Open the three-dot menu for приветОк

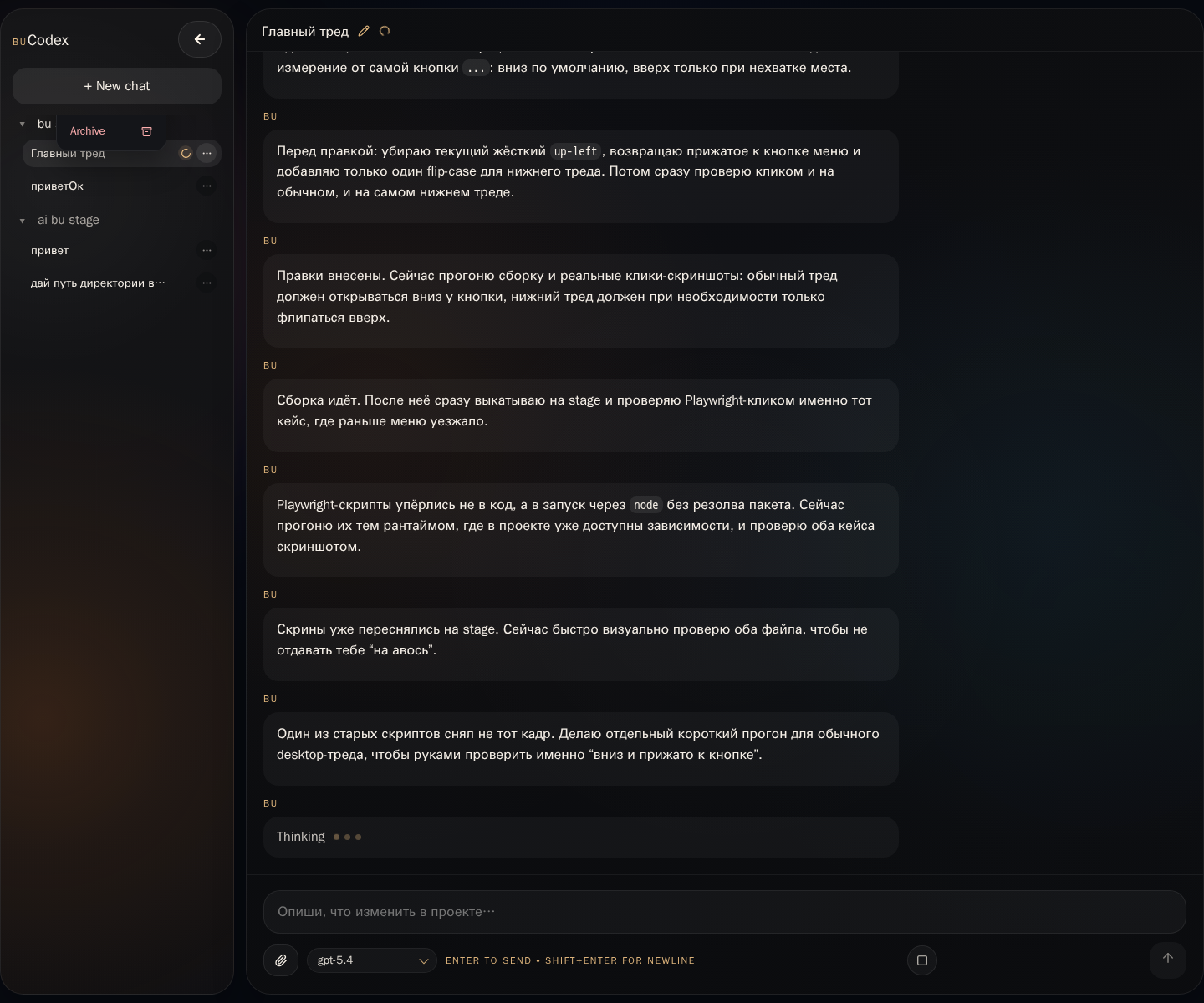tap(207, 186)
